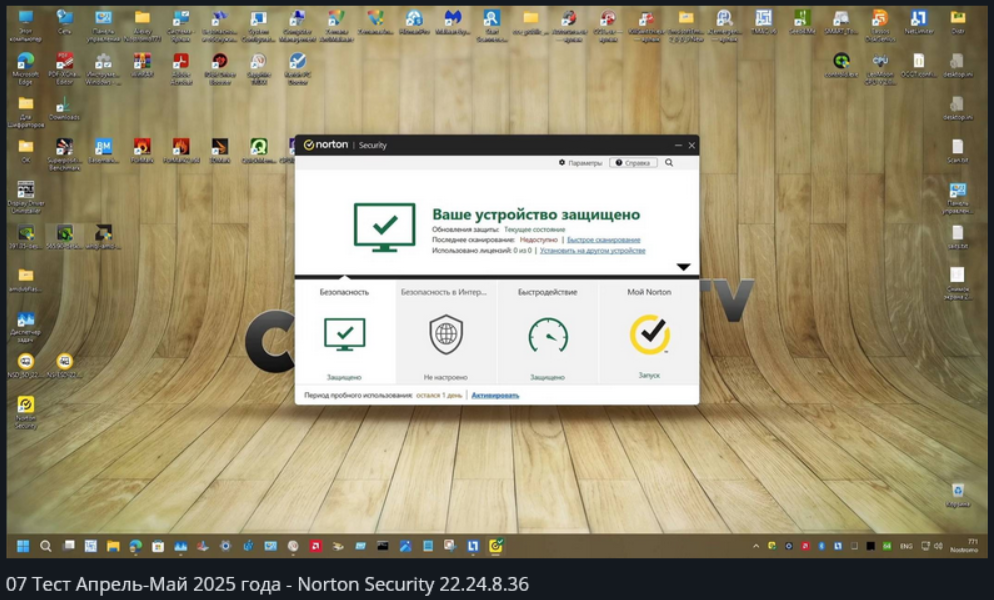
Task: Click 'Ваше устройство защищено' heading
Action: 536,214
